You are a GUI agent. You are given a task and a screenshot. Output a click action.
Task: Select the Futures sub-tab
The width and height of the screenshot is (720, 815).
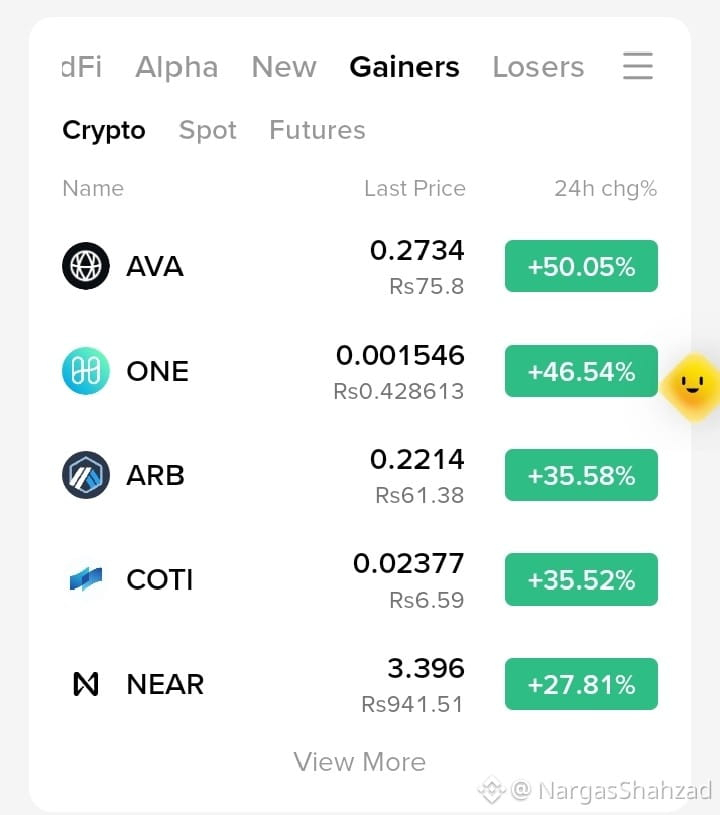317,130
